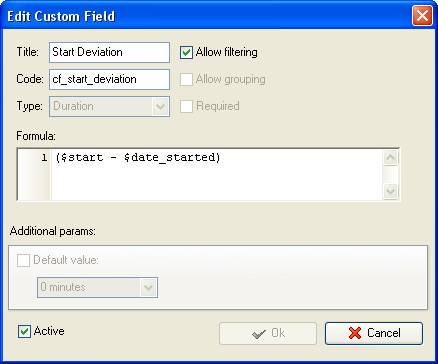Click the checkmark icon on Ok
The width and height of the screenshot is (438, 364).
tap(259, 333)
